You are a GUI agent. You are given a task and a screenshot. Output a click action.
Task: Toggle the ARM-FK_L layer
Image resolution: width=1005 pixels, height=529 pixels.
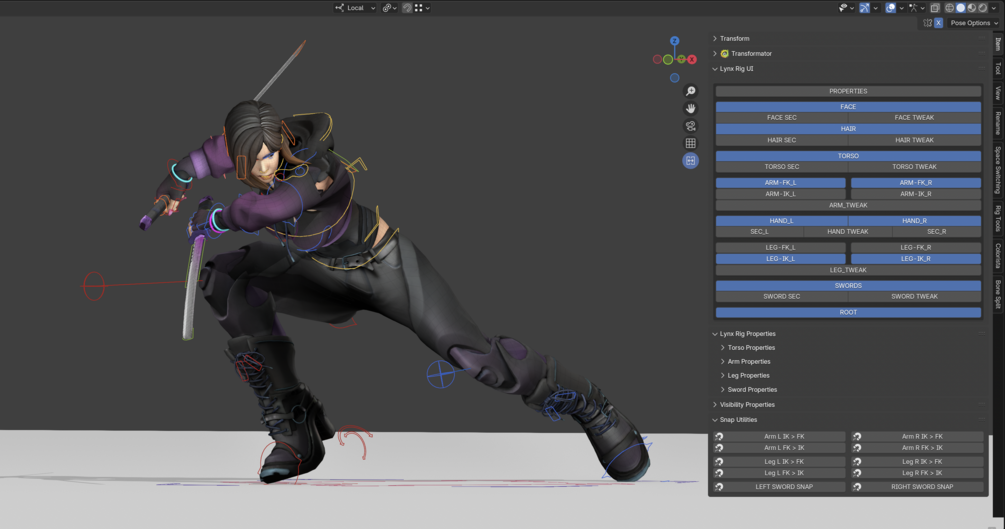(x=781, y=183)
